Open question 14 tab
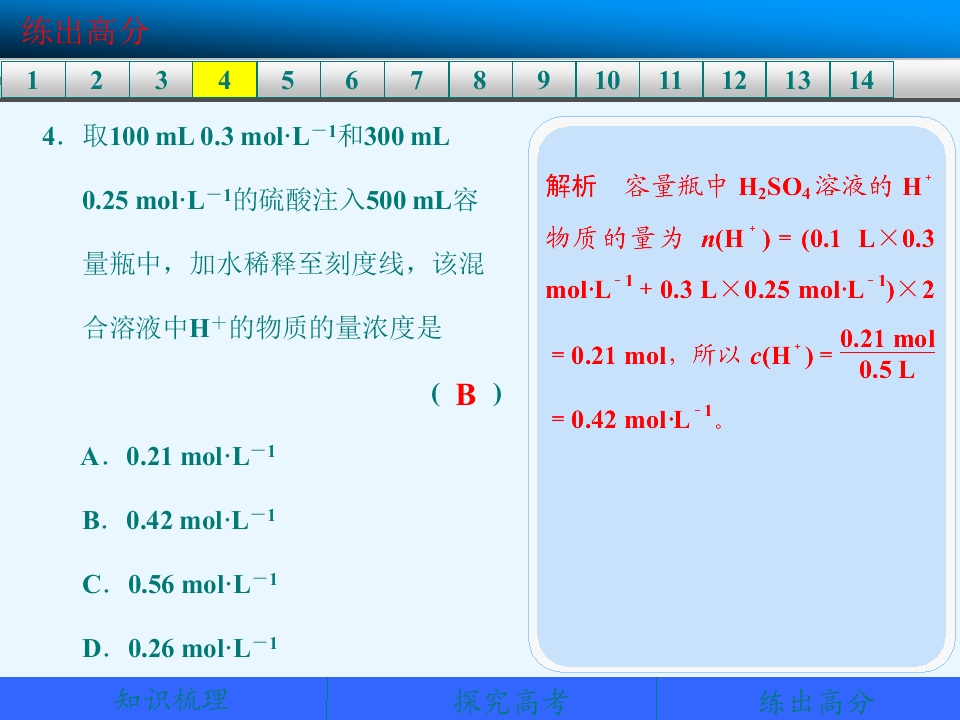 tap(862, 80)
